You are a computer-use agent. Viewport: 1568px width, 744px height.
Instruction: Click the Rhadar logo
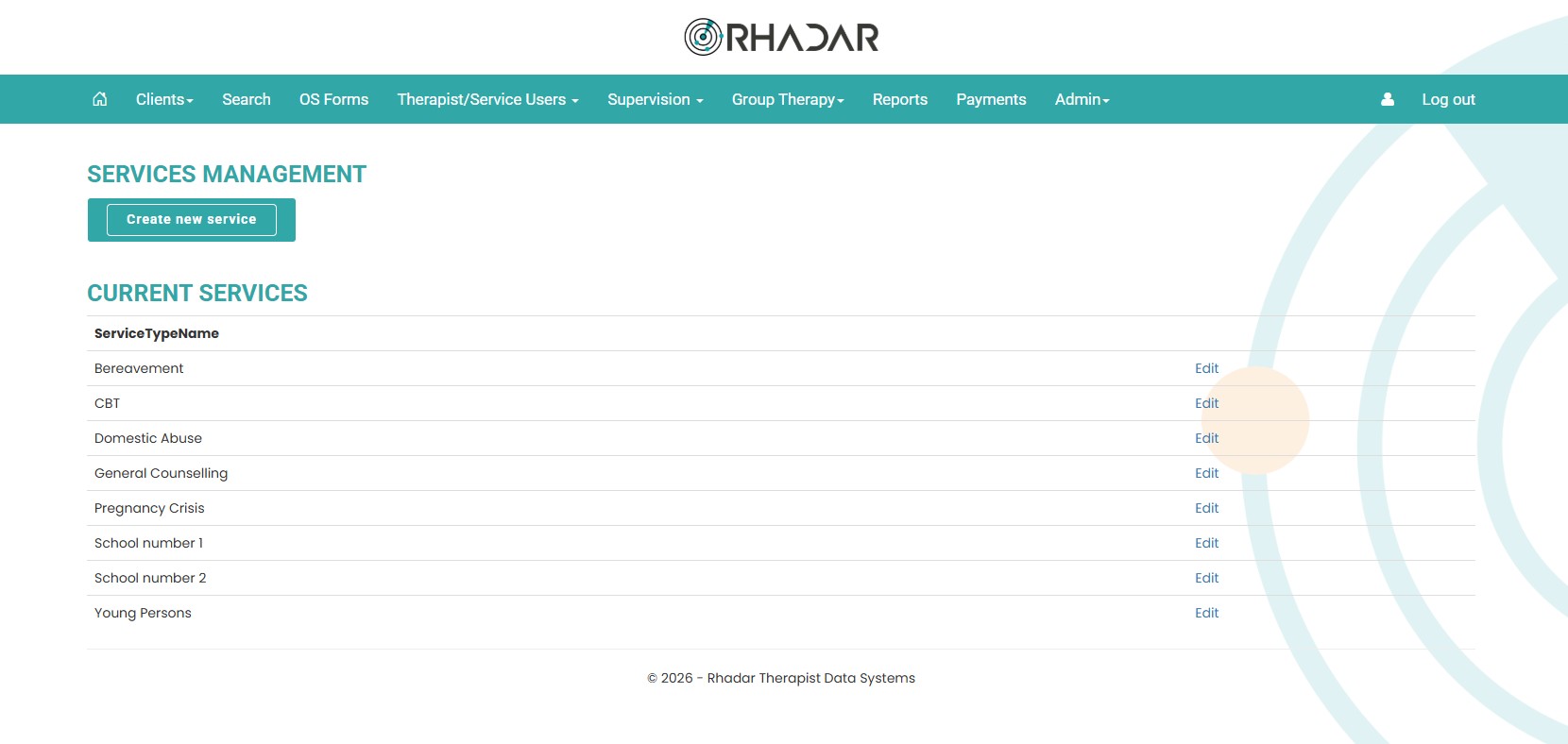click(782, 37)
